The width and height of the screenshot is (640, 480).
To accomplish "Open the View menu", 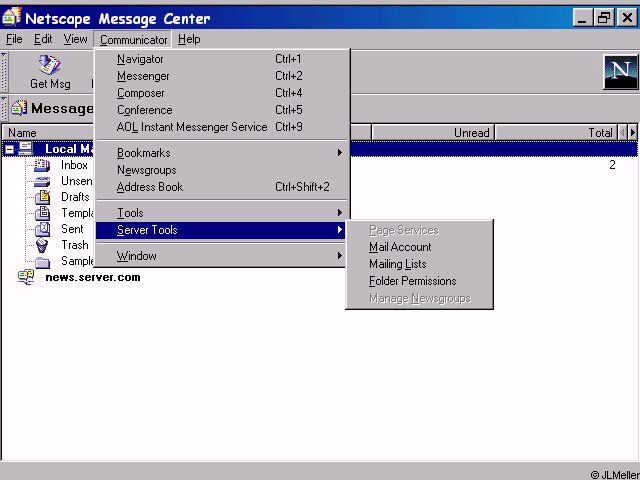I will 76,39.
